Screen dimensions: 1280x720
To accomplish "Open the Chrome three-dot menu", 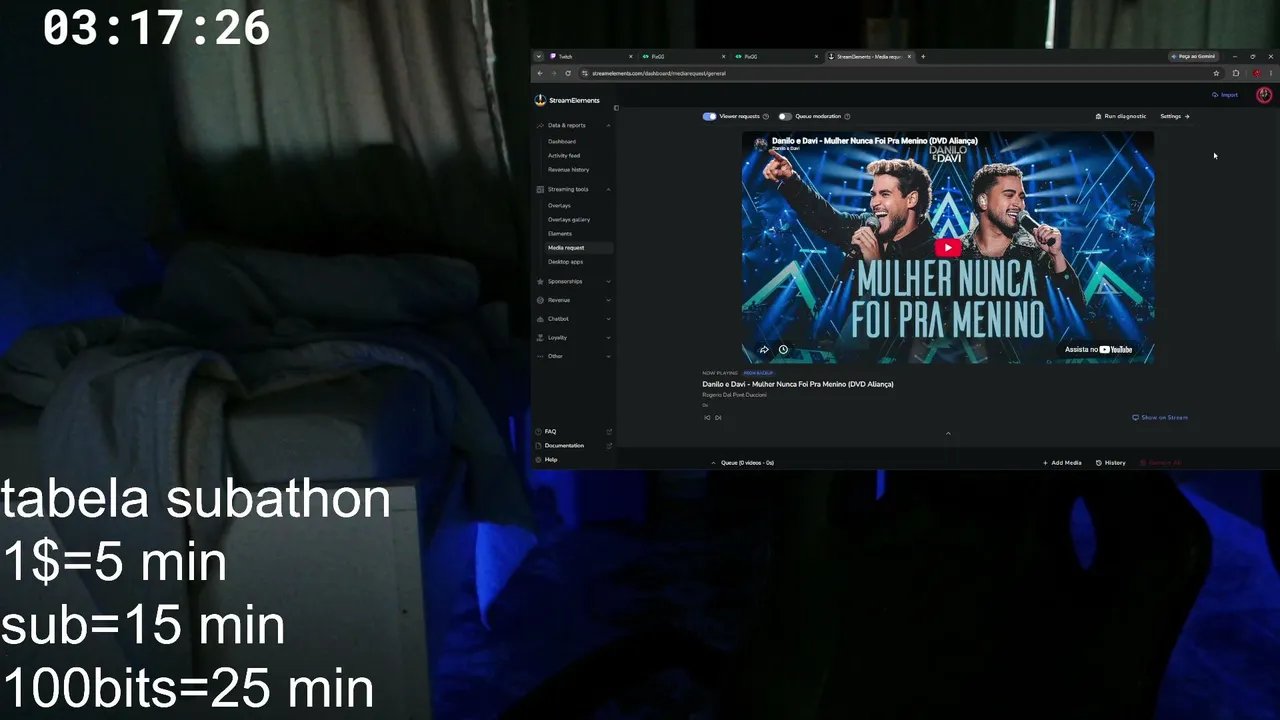I will [1271, 73].
